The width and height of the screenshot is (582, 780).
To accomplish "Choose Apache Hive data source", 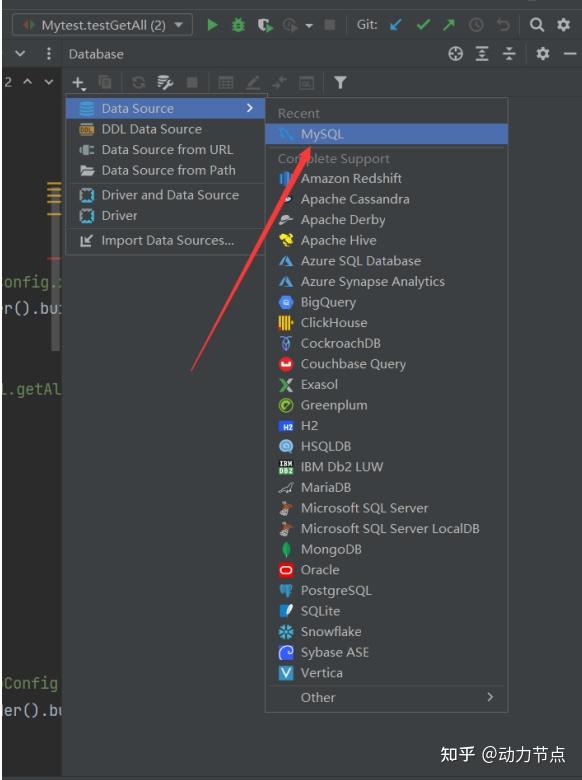I will point(387,240).
